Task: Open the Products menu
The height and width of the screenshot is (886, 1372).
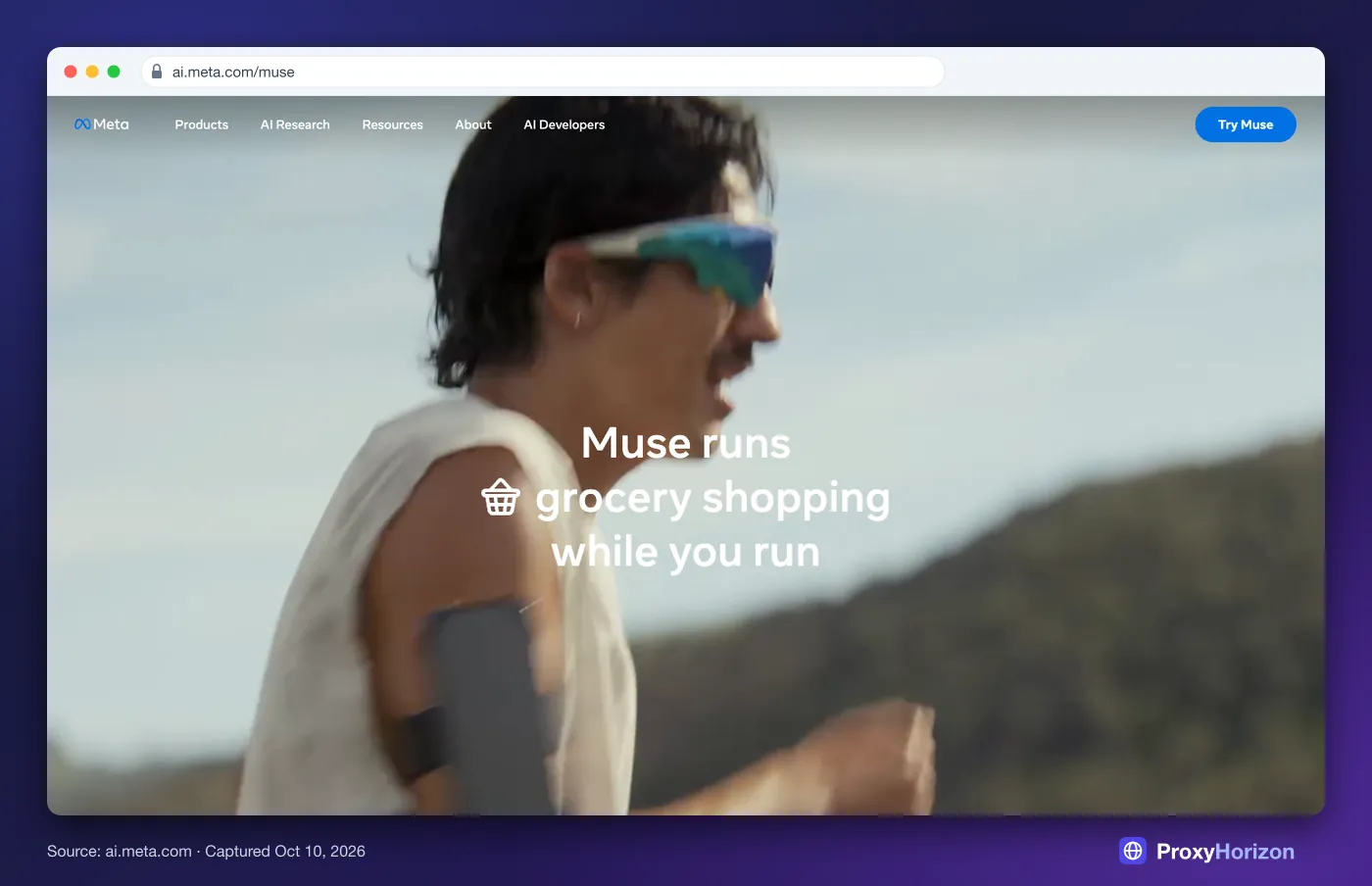Action: pos(202,124)
